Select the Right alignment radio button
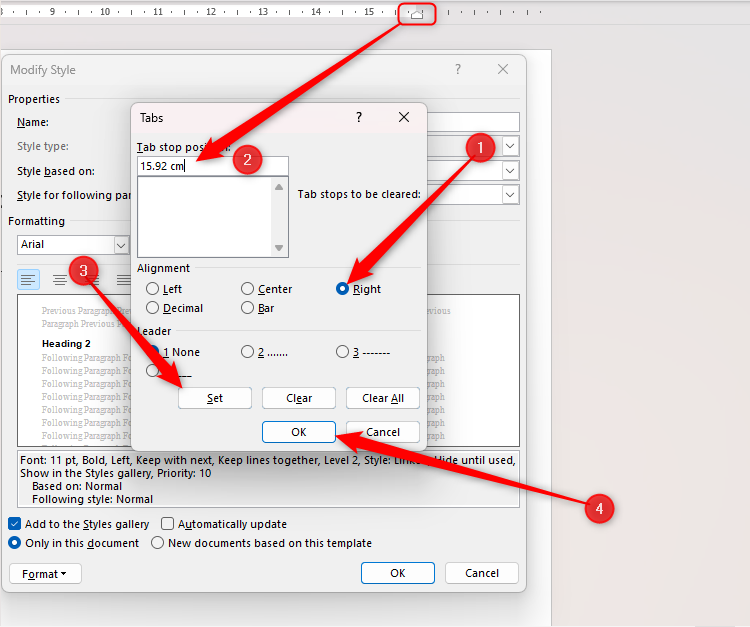Screen dimensions: 750x627 (342, 288)
